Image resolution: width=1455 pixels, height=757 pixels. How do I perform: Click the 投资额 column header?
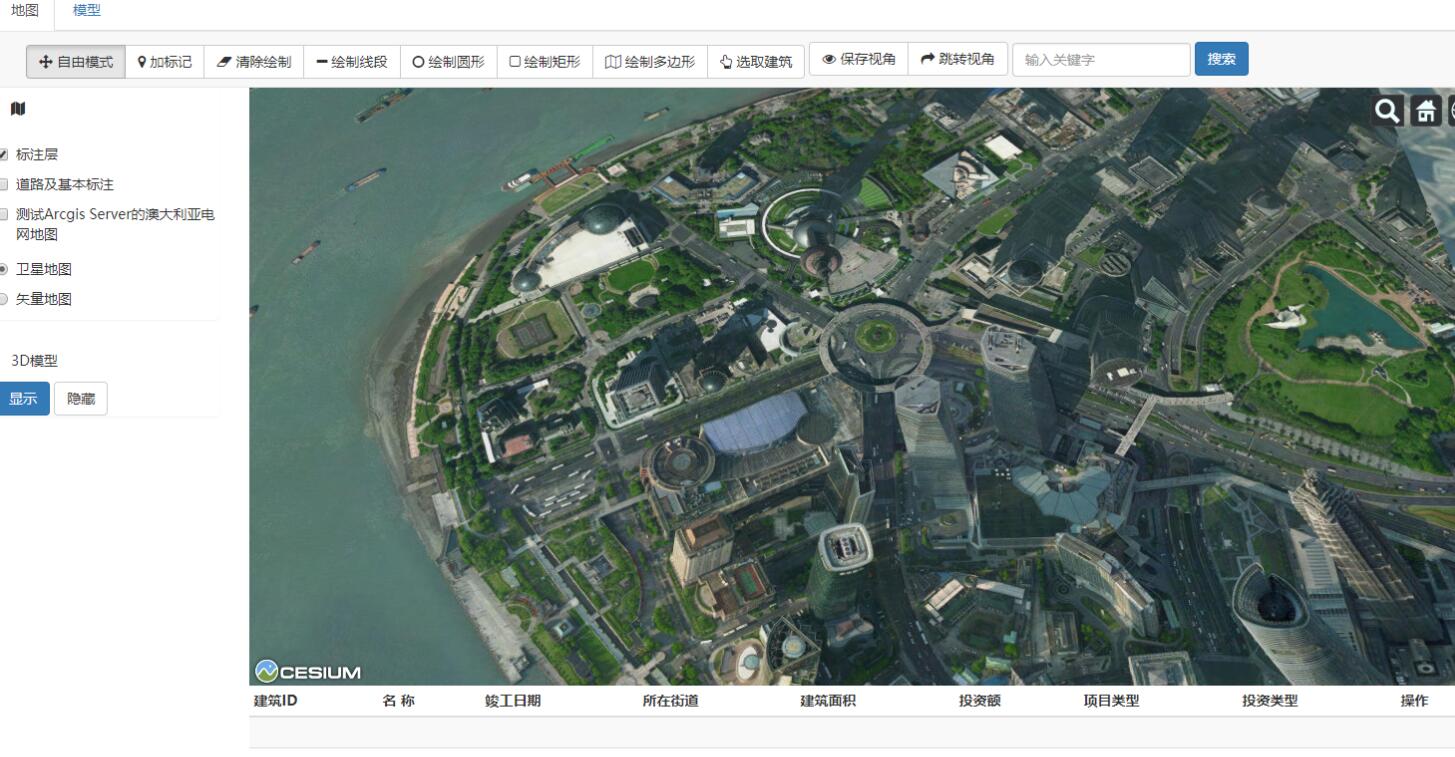coord(980,701)
